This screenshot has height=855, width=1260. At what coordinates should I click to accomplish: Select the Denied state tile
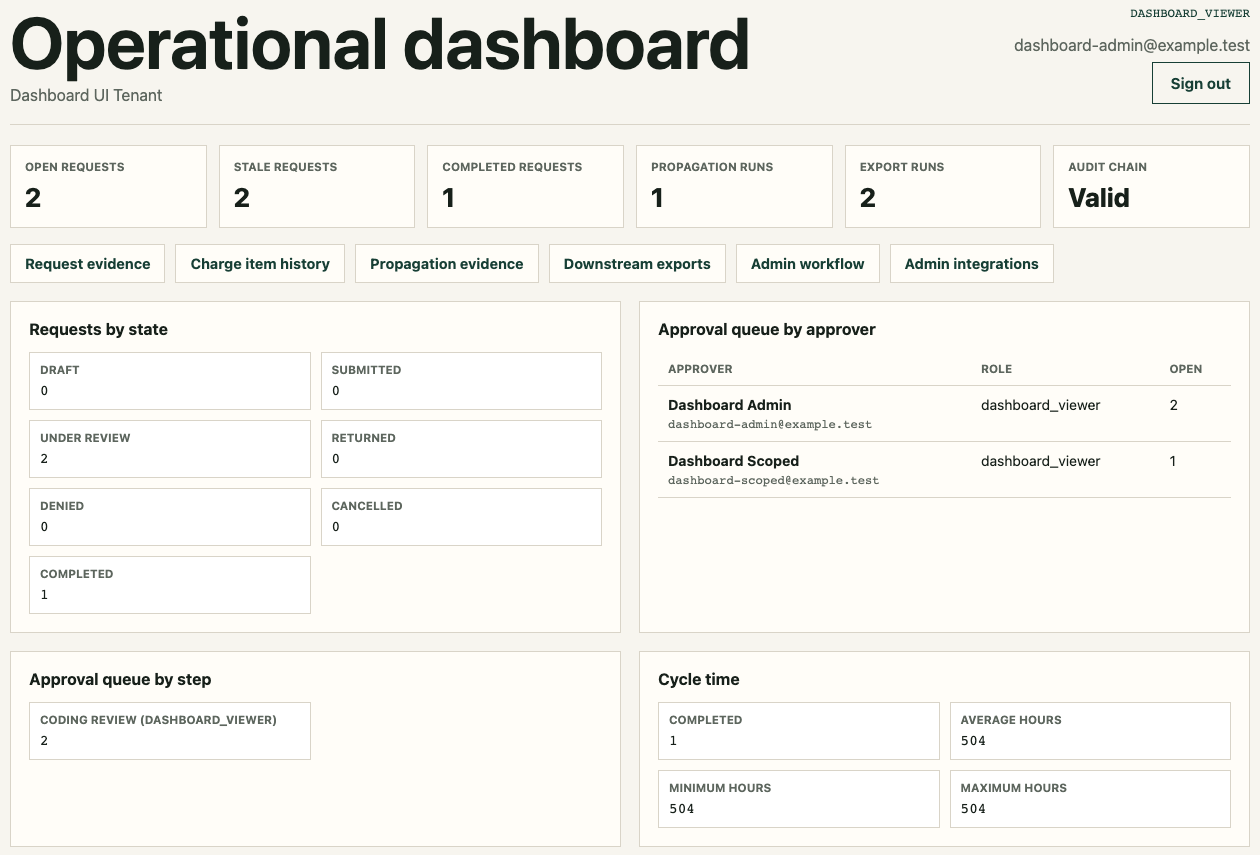(170, 516)
